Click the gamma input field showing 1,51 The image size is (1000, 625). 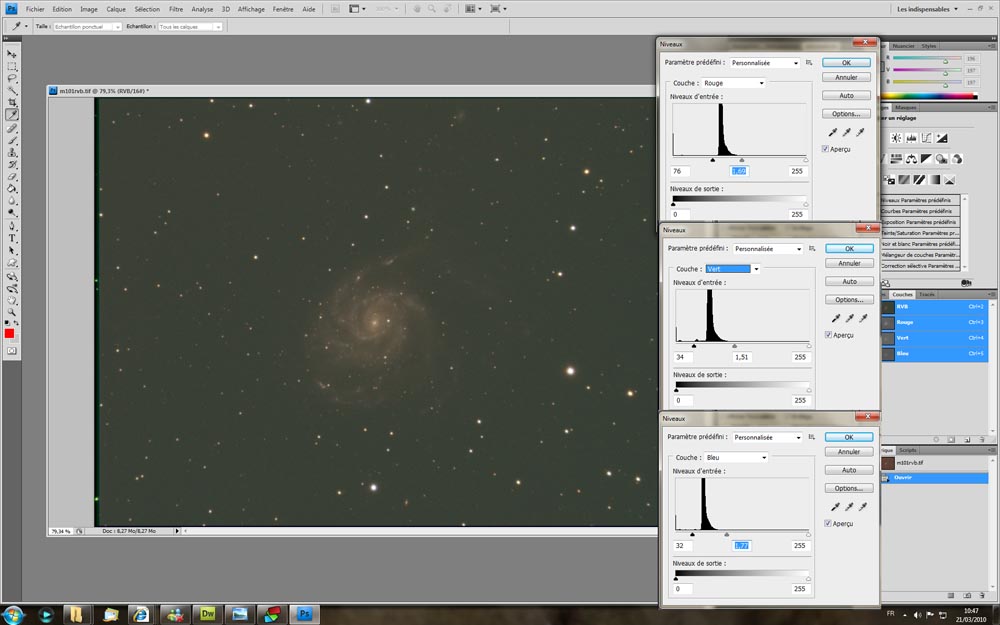pos(742,357)
